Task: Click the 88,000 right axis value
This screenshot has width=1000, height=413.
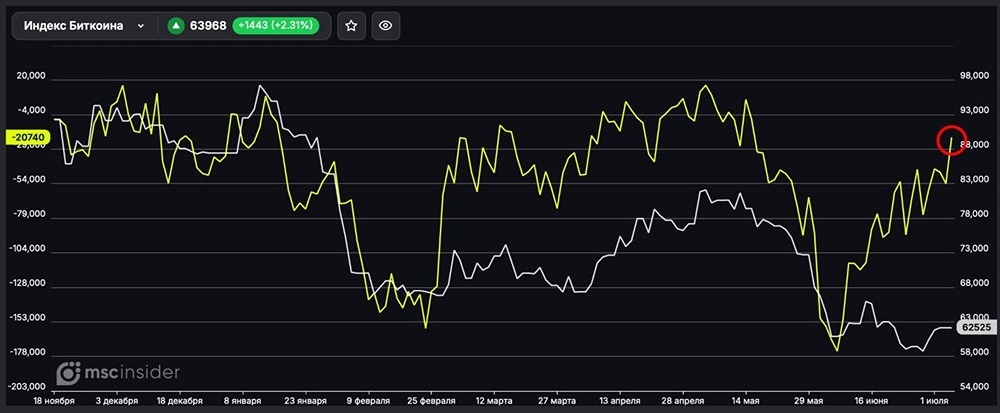Action: point(974,145)
